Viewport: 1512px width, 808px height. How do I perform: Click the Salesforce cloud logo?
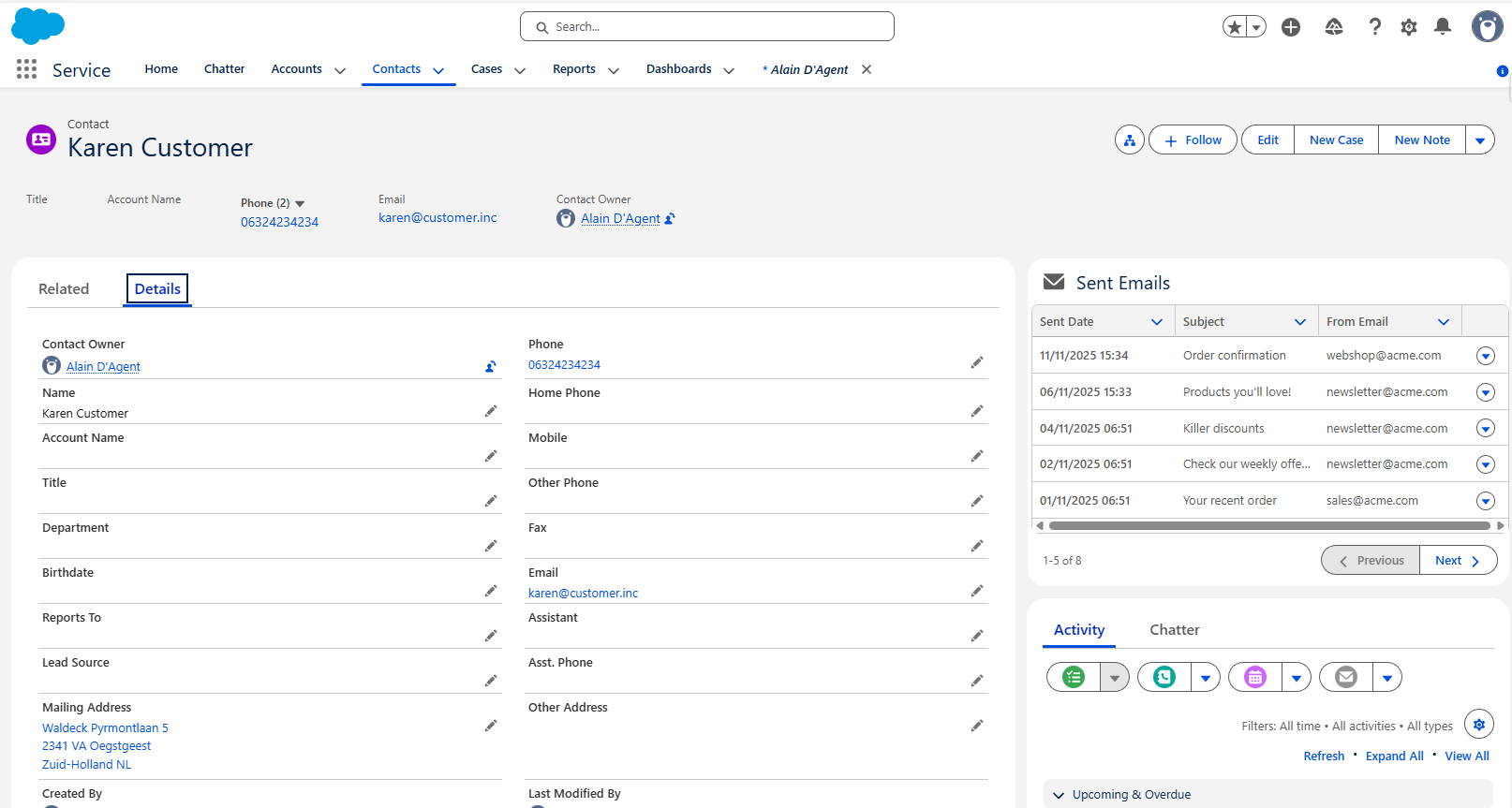tap(37, 25)
